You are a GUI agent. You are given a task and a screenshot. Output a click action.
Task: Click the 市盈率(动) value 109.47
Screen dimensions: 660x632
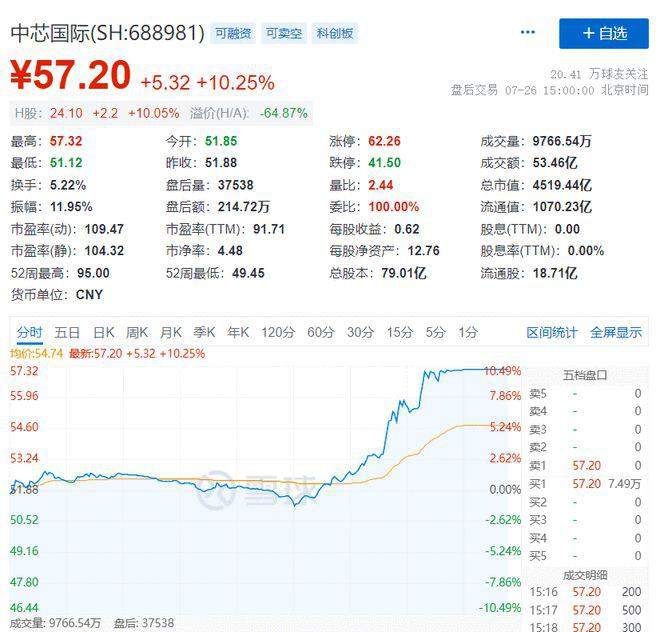point(104,229)
